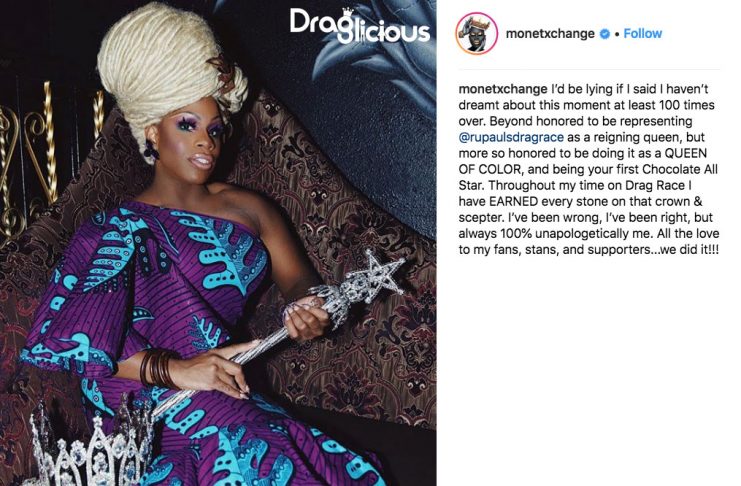Click the crown atop Draglicious logo
The image size is (741, 486).
click(348, 12)
